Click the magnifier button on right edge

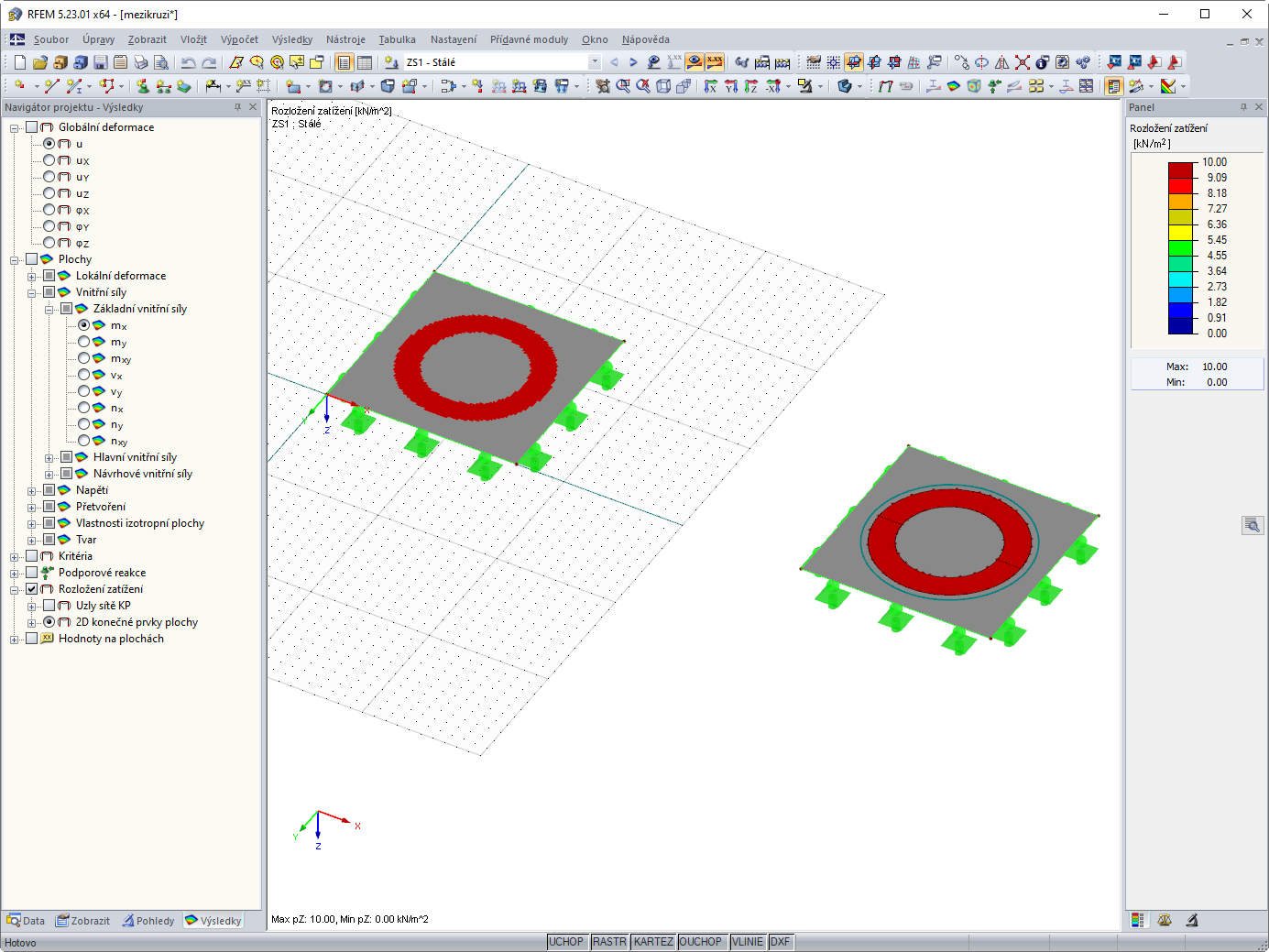[x=1252, y=525]
